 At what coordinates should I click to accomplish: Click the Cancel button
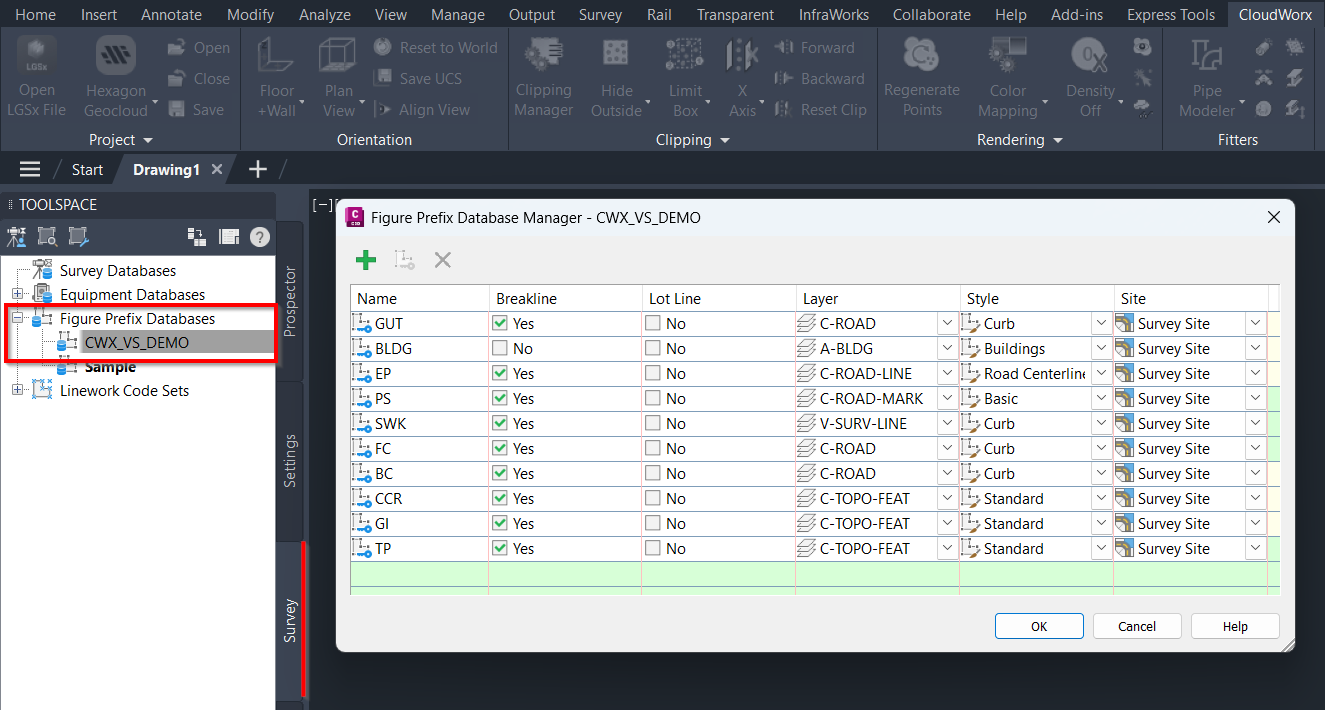pyautogui.click(x=1137, y=626)
